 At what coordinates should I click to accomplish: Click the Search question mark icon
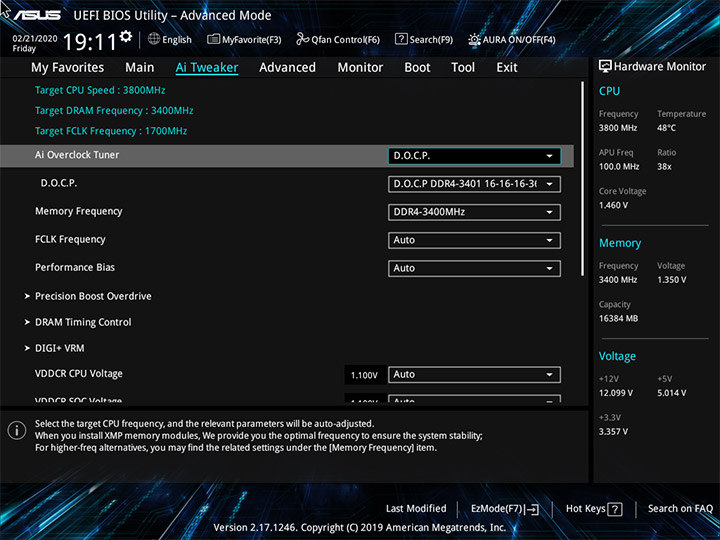pyautogui.click(x=401, y=39)
